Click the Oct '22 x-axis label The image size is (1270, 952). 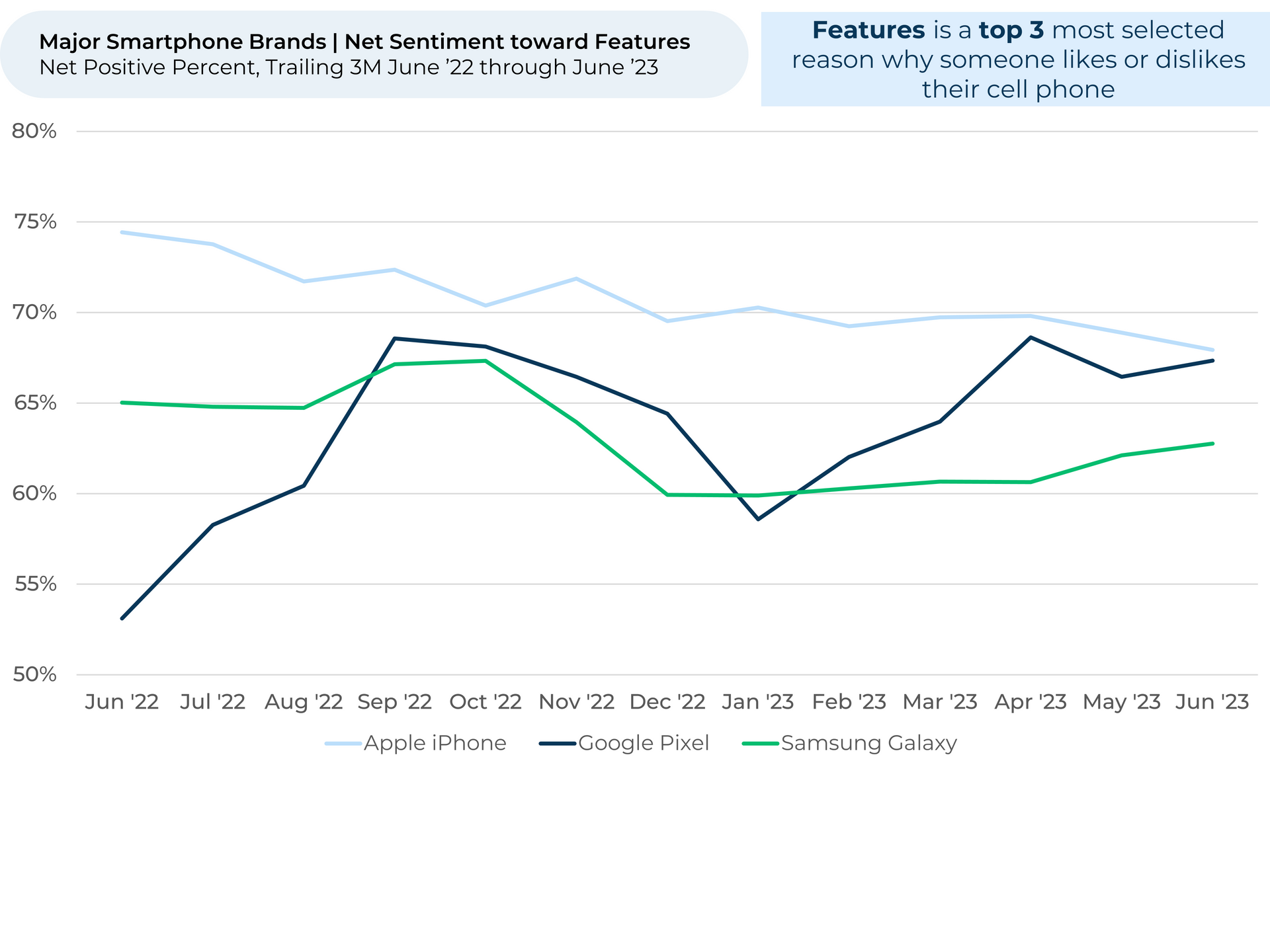tap(486, 701)
